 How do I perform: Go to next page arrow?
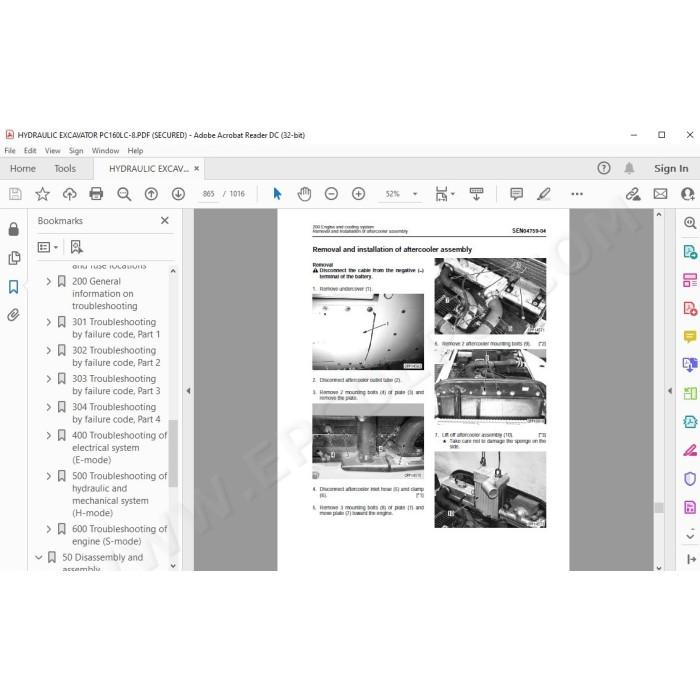(x=179, y=194)
